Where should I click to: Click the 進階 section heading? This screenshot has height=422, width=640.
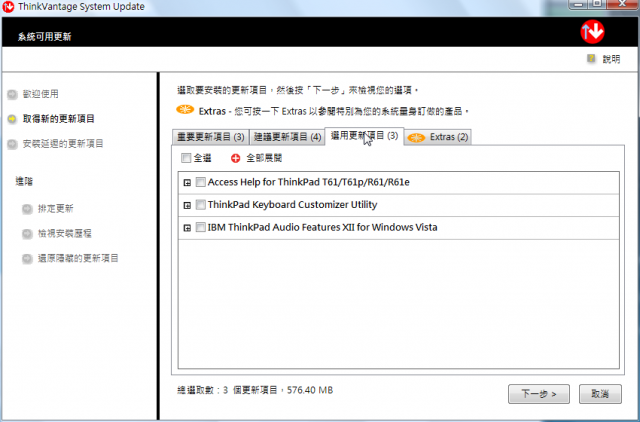[24, 181]
